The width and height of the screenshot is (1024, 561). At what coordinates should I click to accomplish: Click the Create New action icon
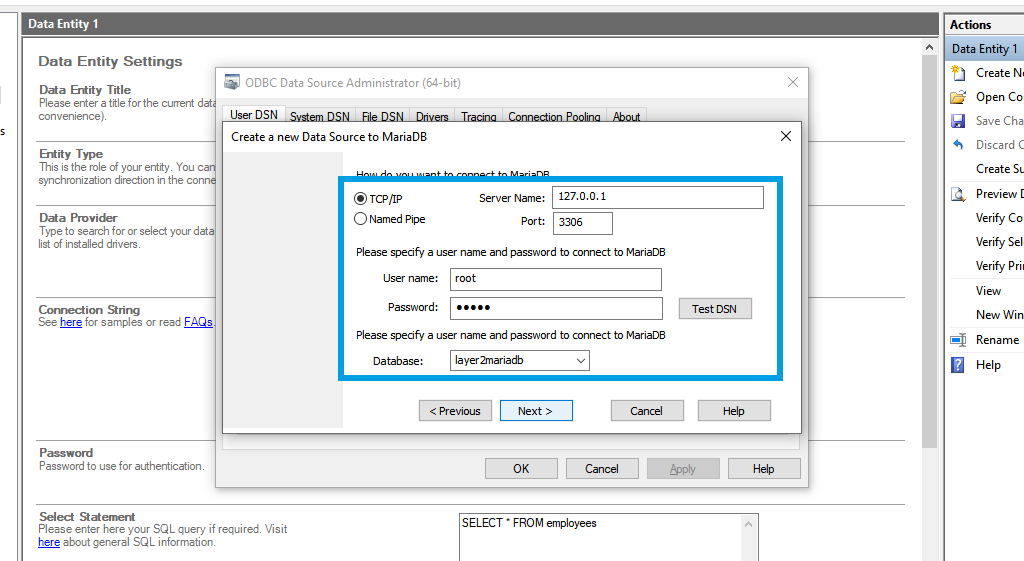click(958, 73)
